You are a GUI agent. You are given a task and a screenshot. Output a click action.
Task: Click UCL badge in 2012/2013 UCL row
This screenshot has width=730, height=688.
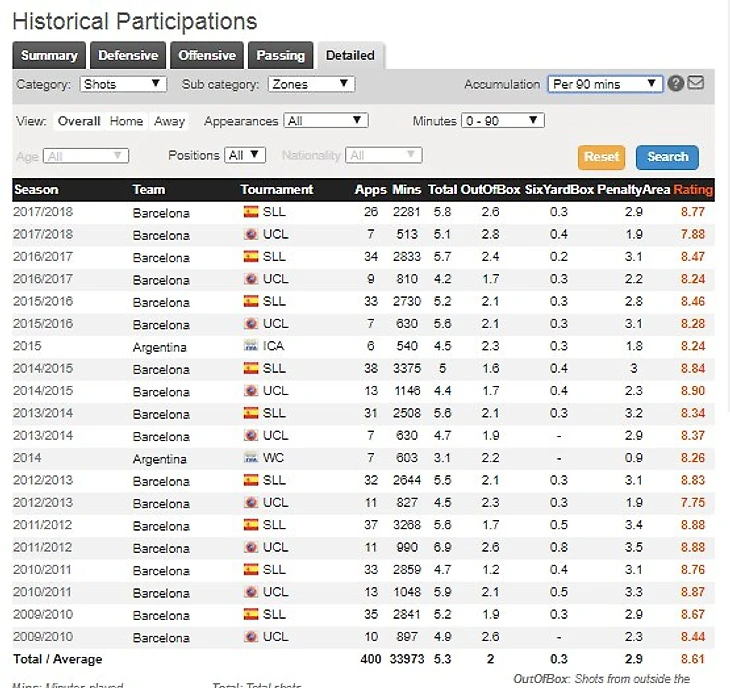point(250,502)
